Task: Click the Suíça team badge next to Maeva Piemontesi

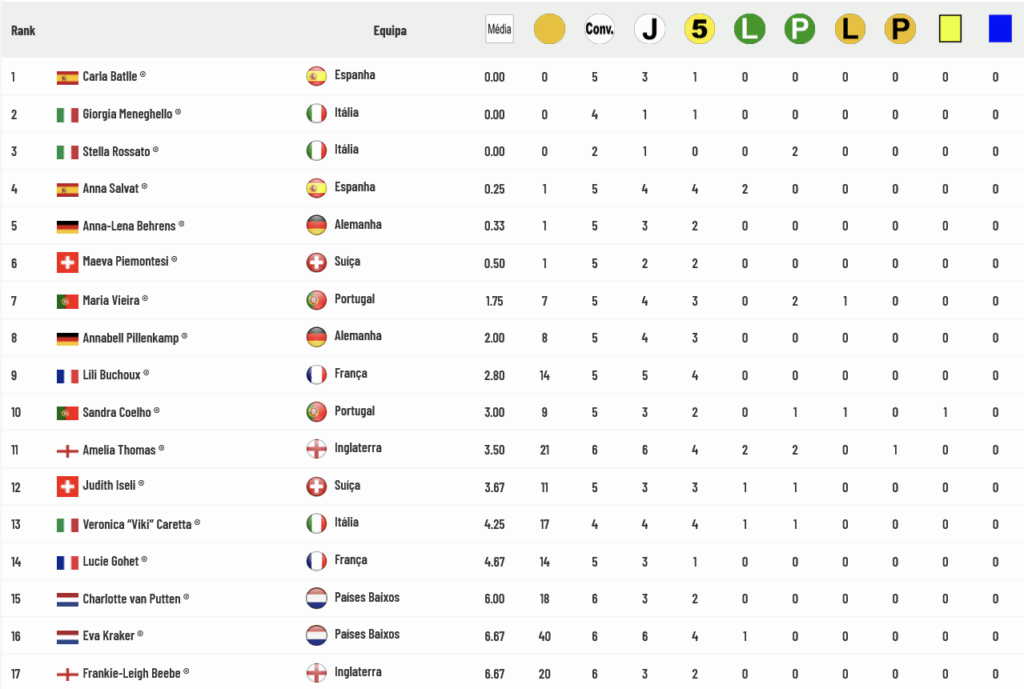Action: pos(317,263)
